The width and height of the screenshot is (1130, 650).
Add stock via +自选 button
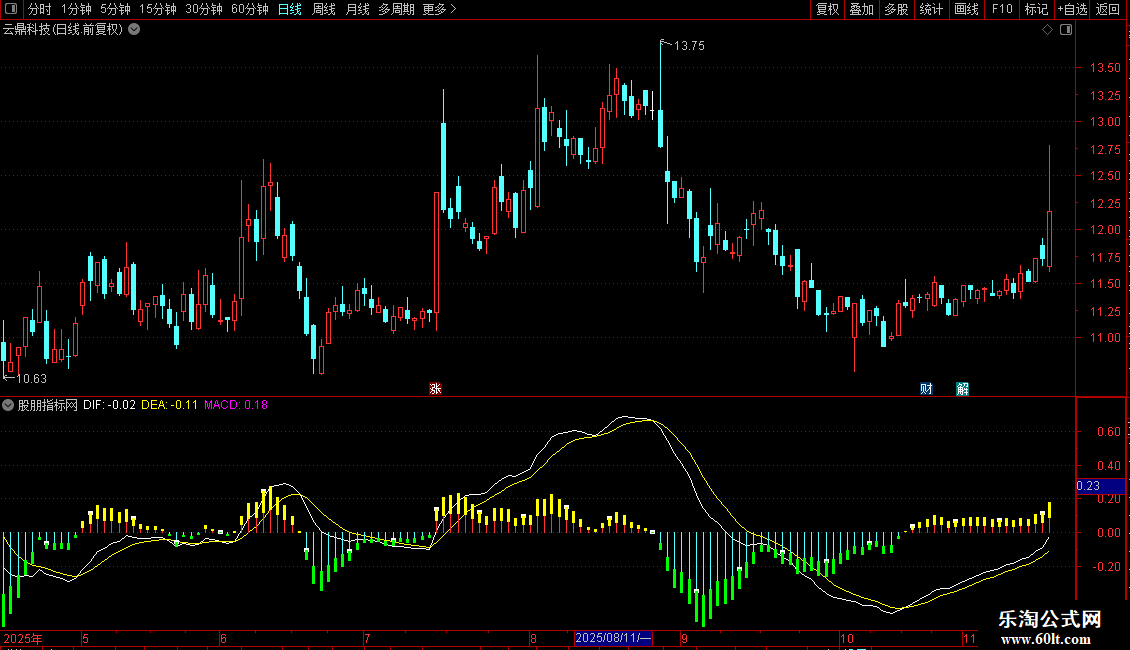click(1071, 9)
